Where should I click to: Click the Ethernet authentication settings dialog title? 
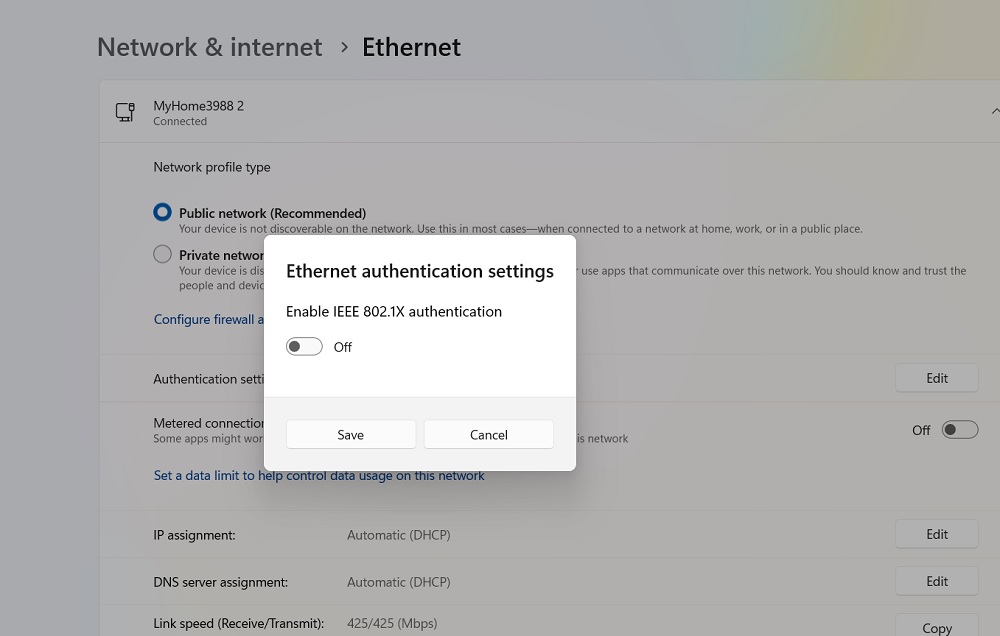coord(420,271)
